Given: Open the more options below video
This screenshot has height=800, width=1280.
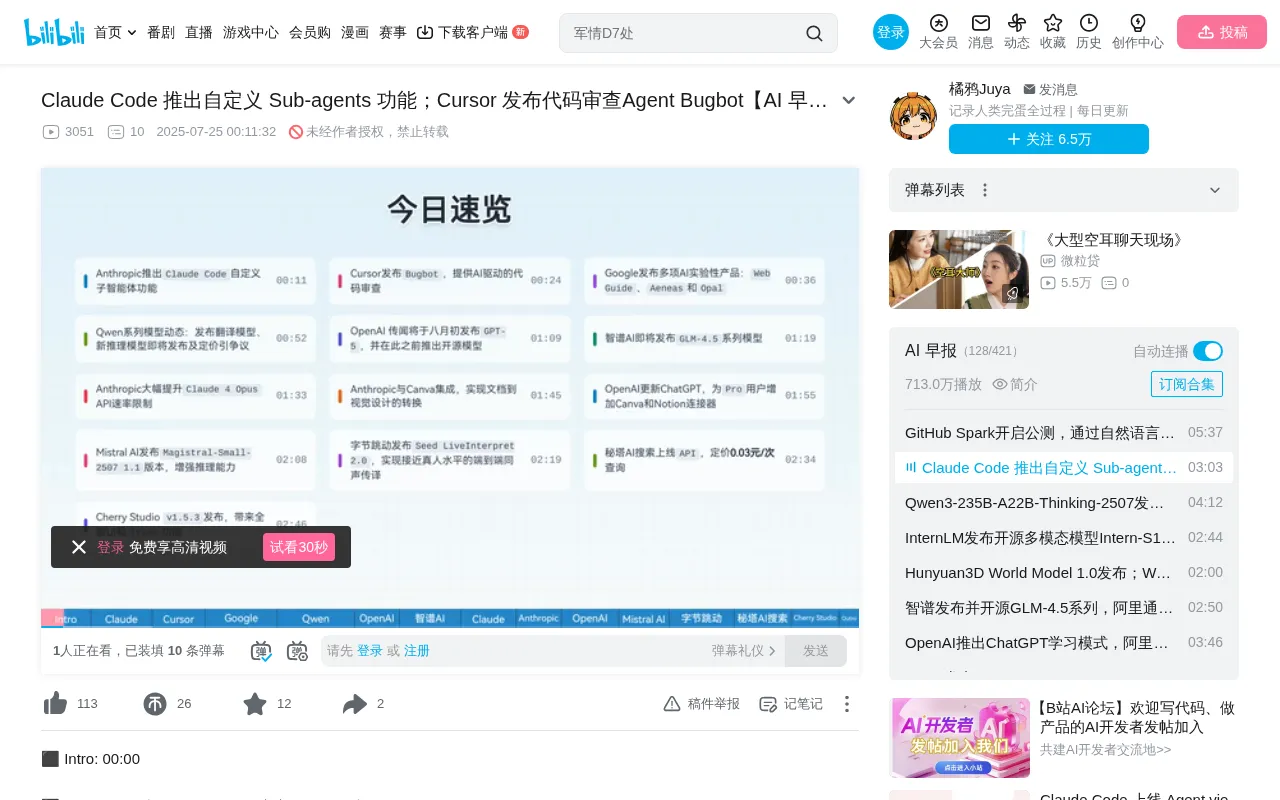Looking at the screenshot, I should click(847, 704).
